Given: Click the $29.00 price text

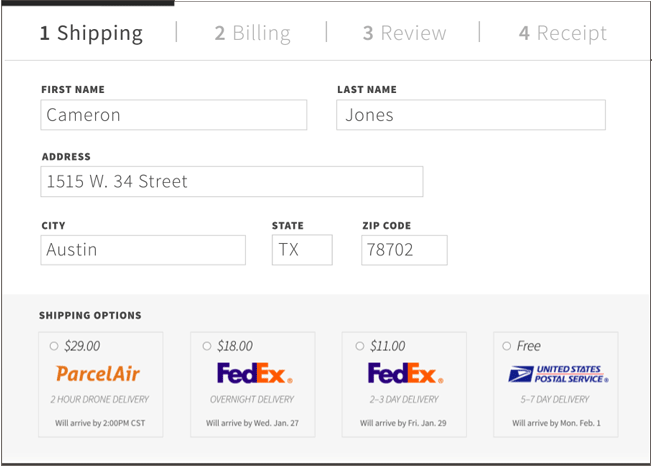Looking at the screenshot, I should click(82, 346).
